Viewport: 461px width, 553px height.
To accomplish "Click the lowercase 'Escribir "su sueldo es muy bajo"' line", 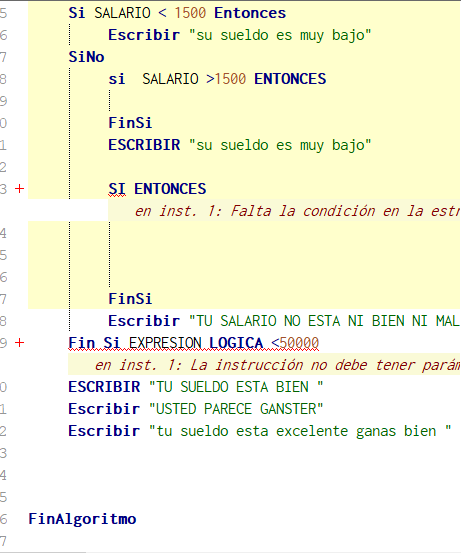I will click(x=239, y=35).
